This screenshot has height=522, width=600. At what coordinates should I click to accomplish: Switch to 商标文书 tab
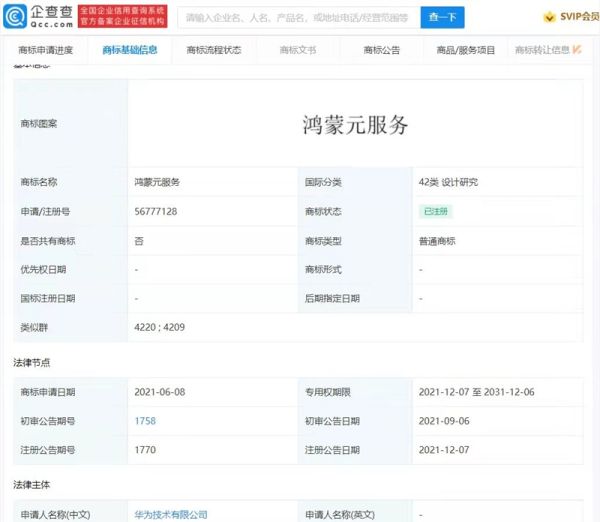[x=298, y=50]
